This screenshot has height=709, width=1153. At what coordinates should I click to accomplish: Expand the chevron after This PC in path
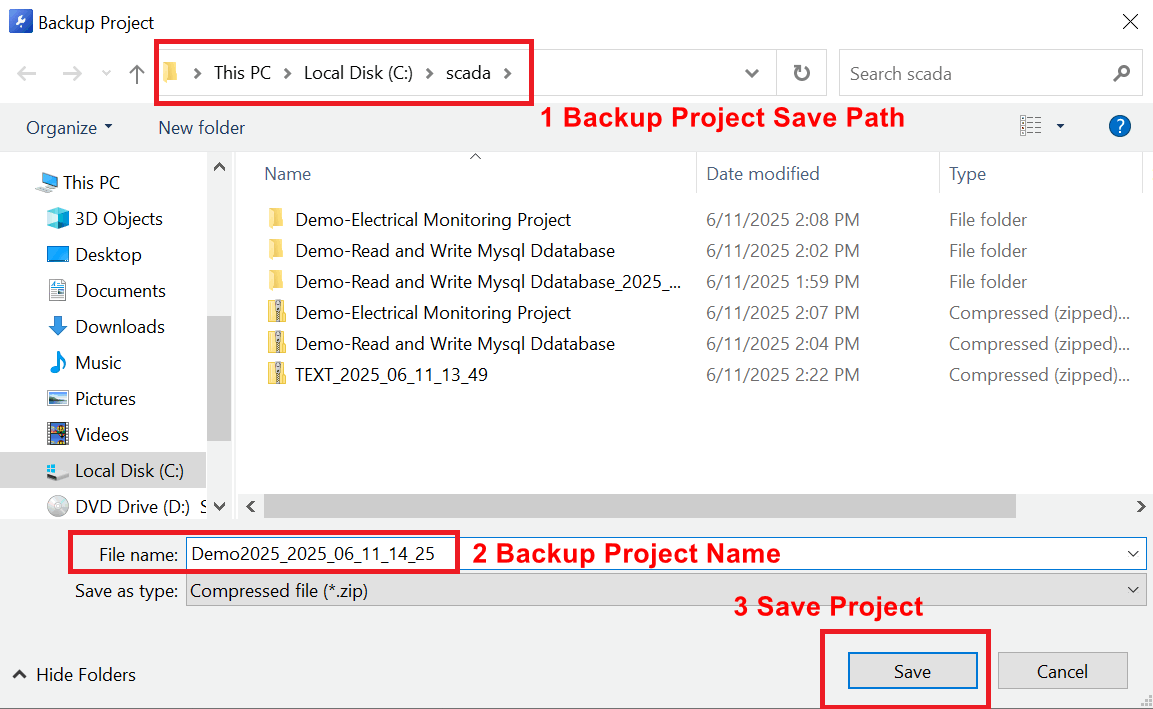click(288, 73)
